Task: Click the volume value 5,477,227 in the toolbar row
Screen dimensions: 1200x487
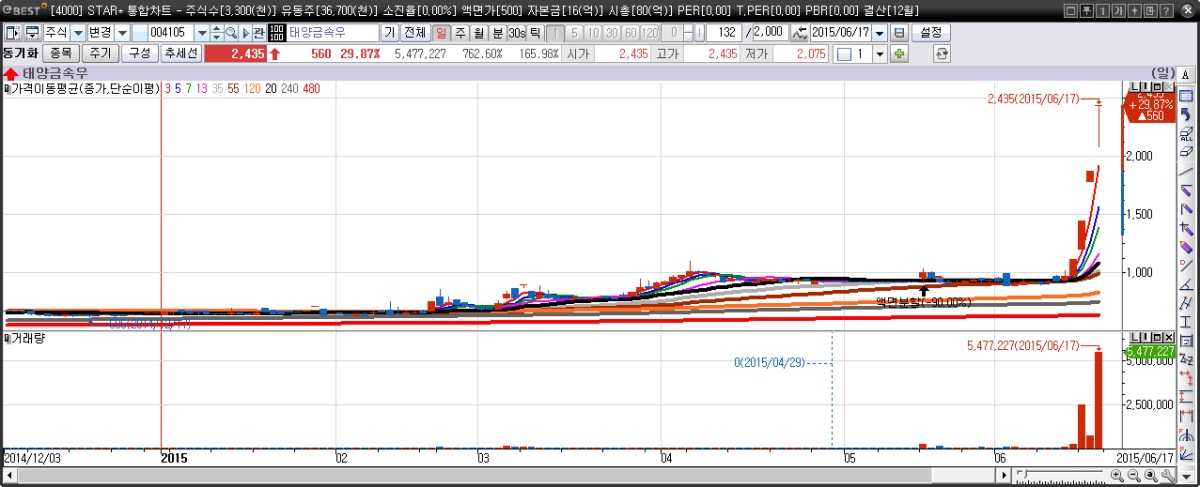Action: [420, 53]
